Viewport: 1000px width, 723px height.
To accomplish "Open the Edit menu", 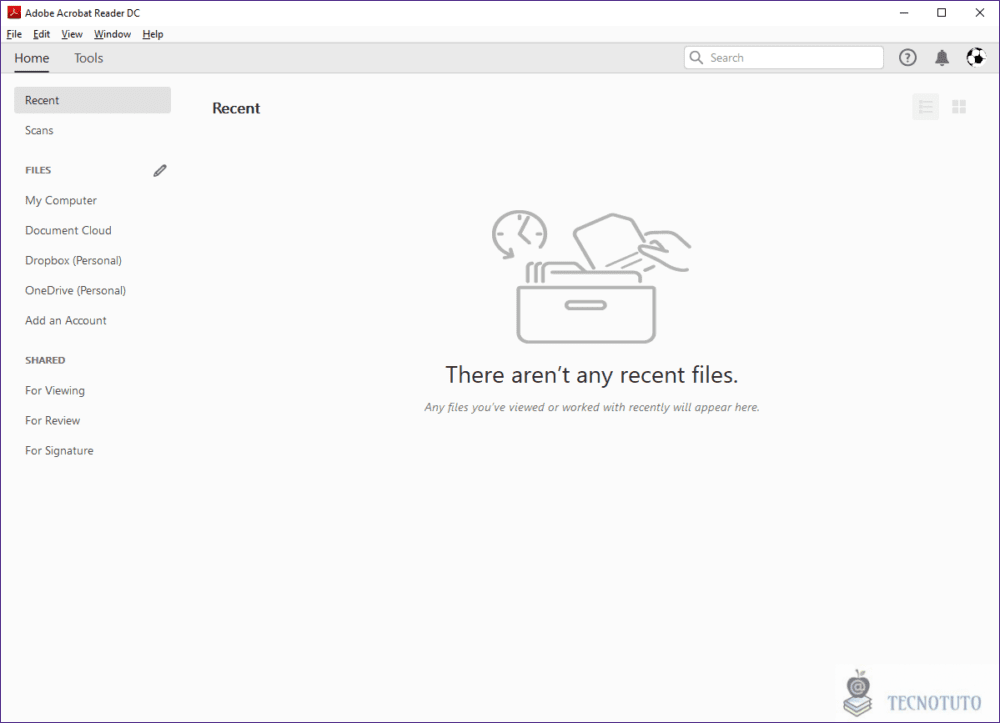I will [x=41, y=34].
